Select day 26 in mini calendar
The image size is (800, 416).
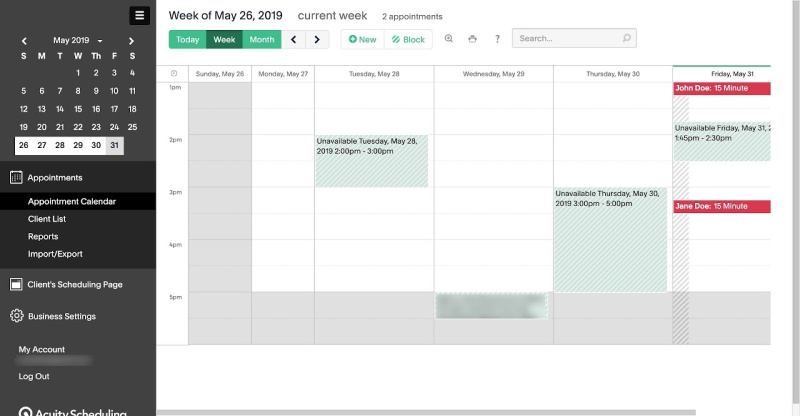coord(23,145)
